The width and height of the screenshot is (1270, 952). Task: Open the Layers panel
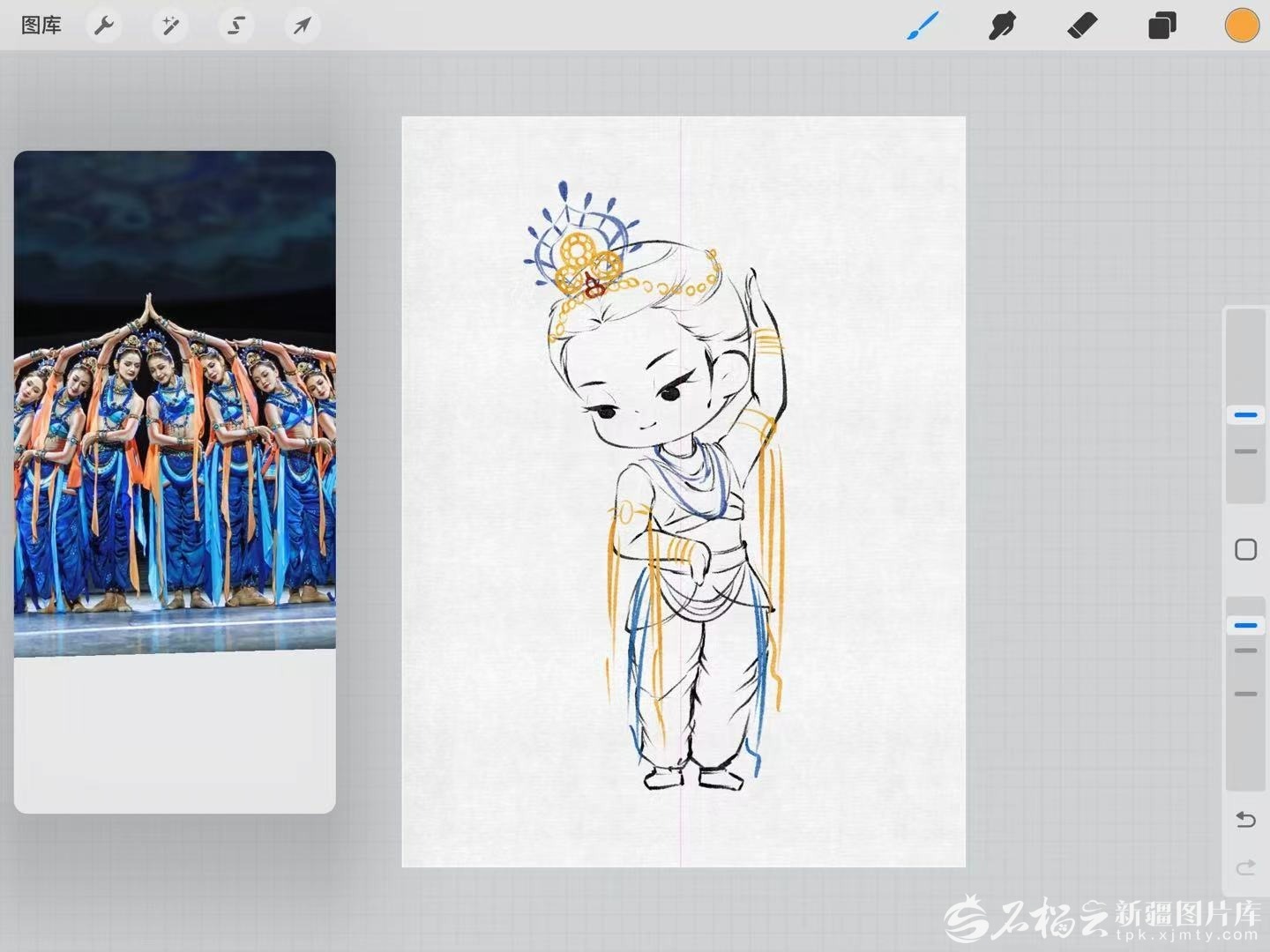point(1162,26)
